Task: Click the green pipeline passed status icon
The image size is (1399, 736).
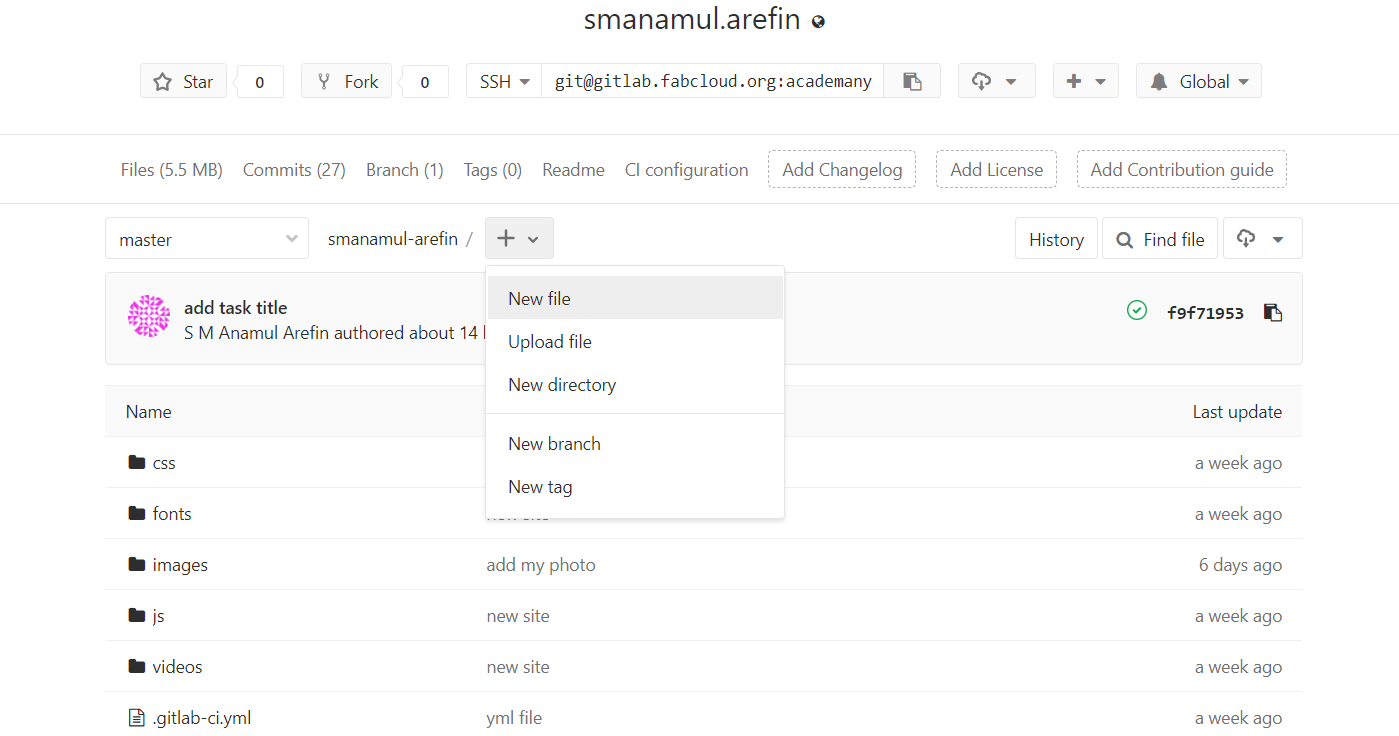Action: pos(1137,311)
